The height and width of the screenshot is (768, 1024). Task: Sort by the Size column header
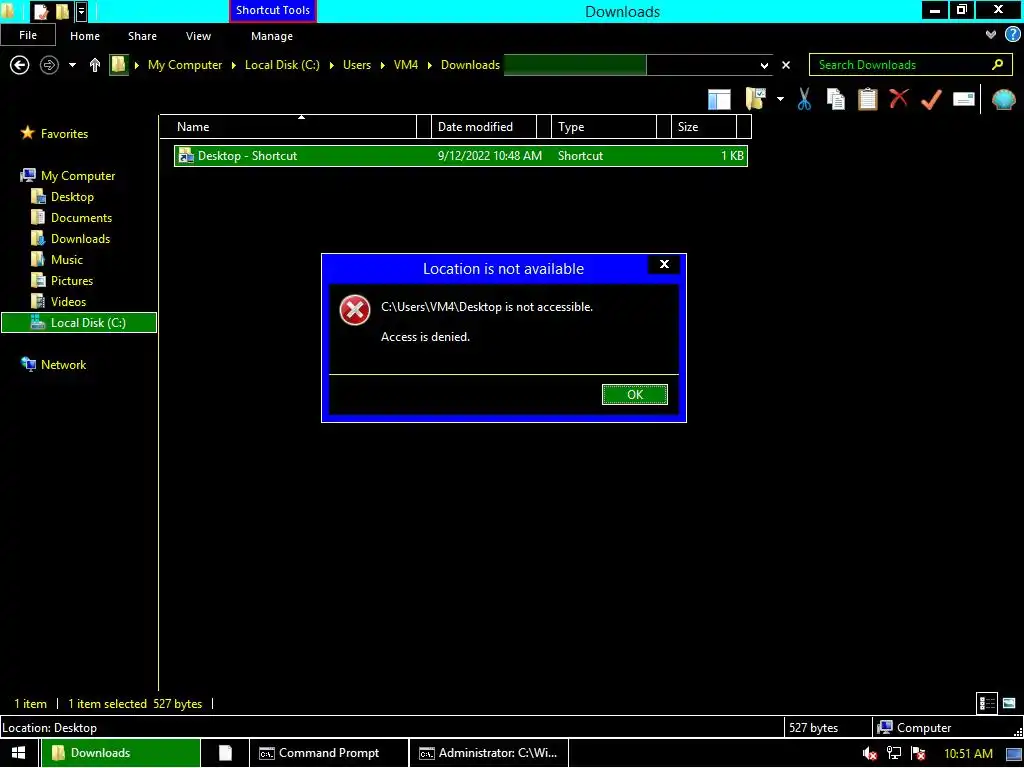point(704,127)
